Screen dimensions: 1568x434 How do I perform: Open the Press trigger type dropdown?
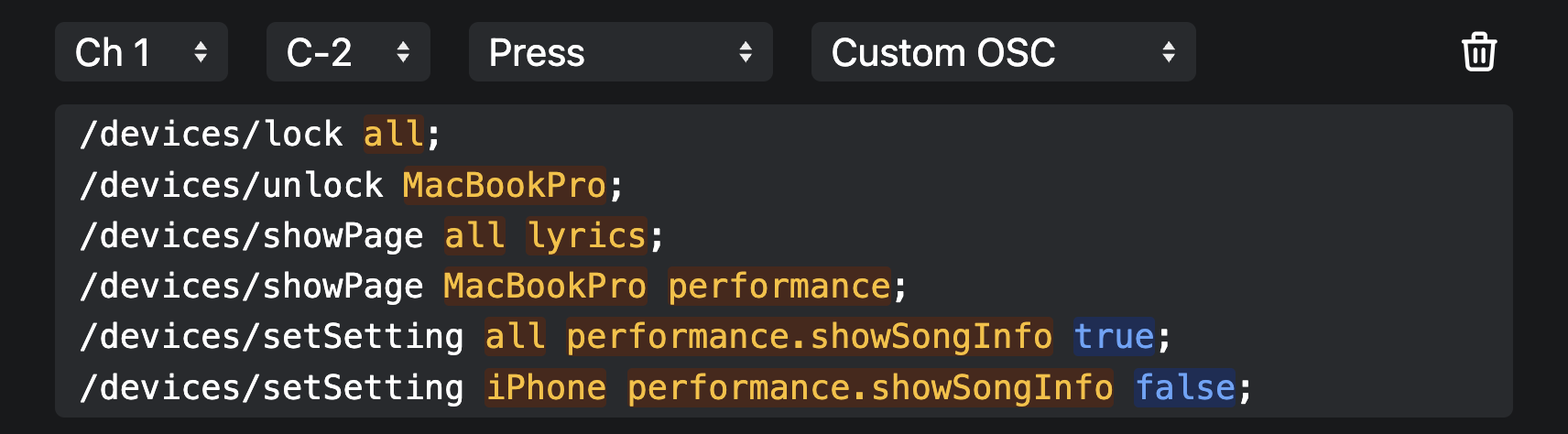pos(620,52)
